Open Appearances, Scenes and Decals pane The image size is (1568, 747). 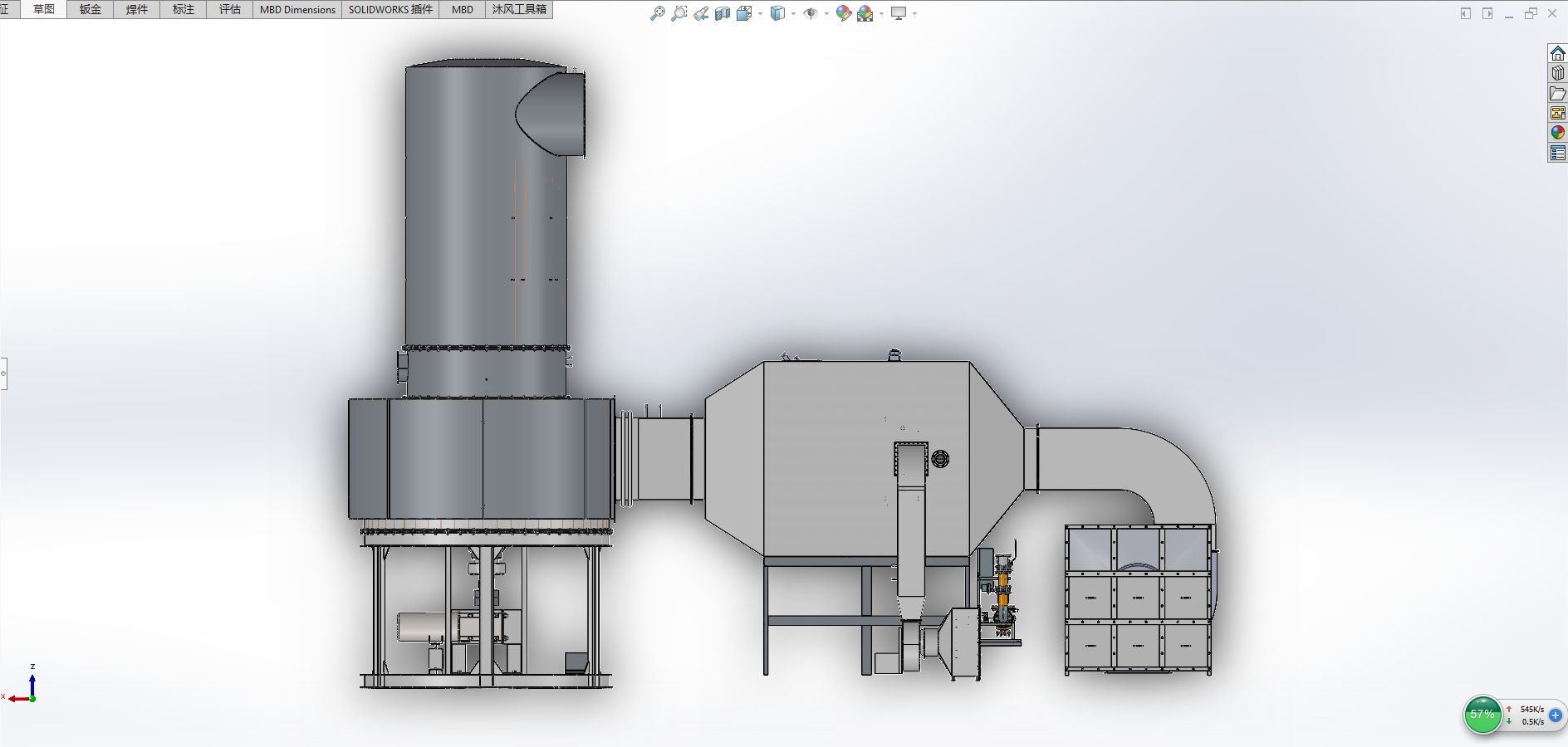point(1557,133)
